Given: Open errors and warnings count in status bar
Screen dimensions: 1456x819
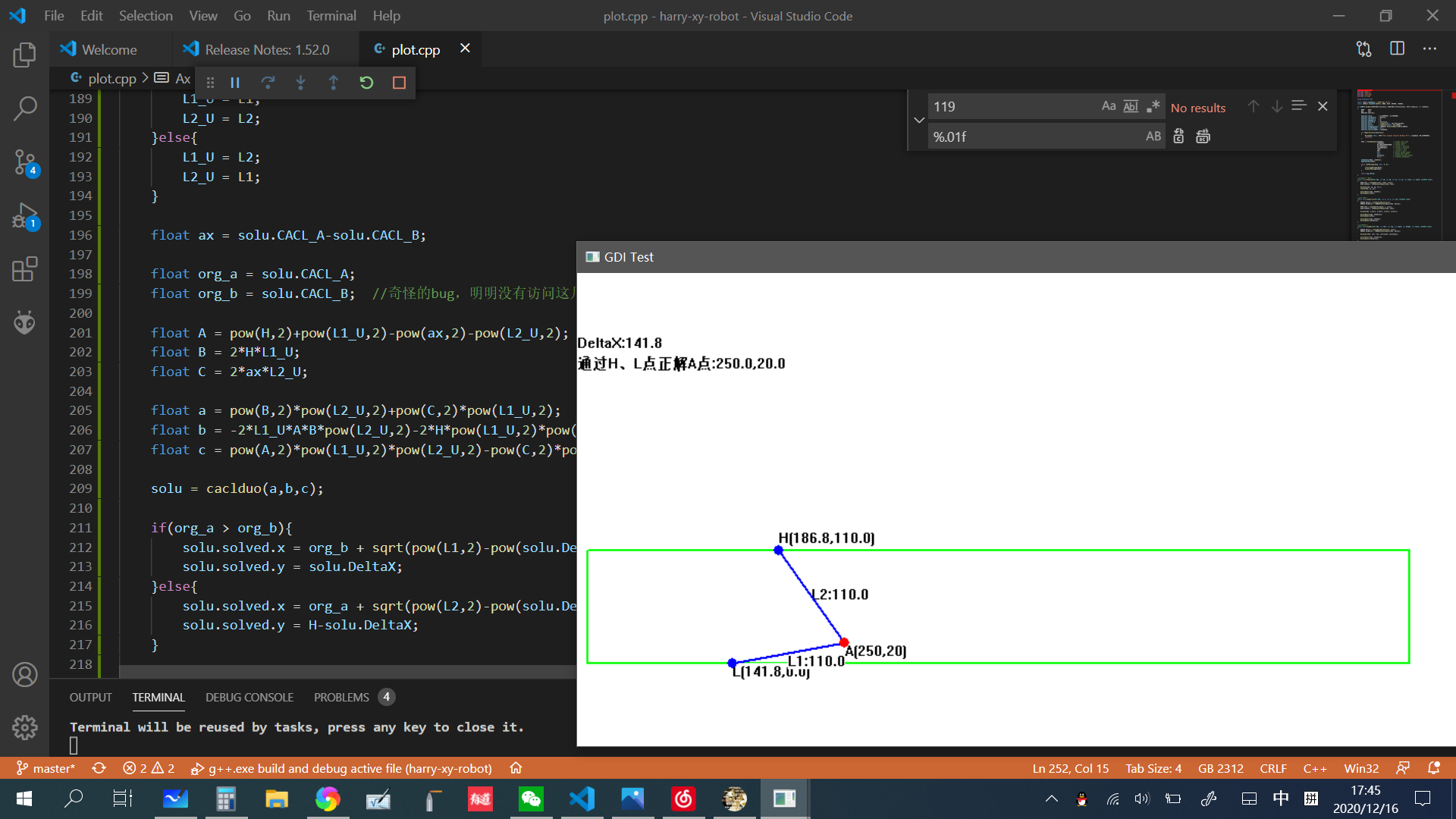Looking at the screenshot, I should coord(149,768).
